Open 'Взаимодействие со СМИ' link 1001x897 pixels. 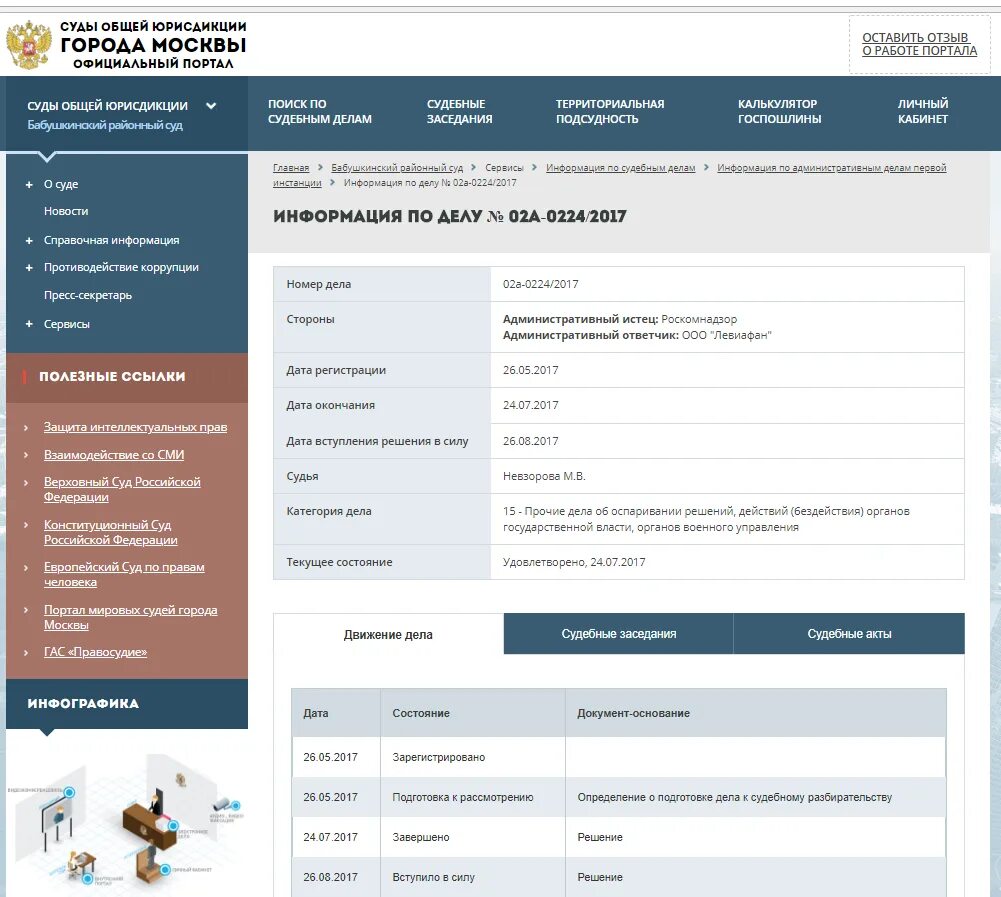[x=114, y=455]
